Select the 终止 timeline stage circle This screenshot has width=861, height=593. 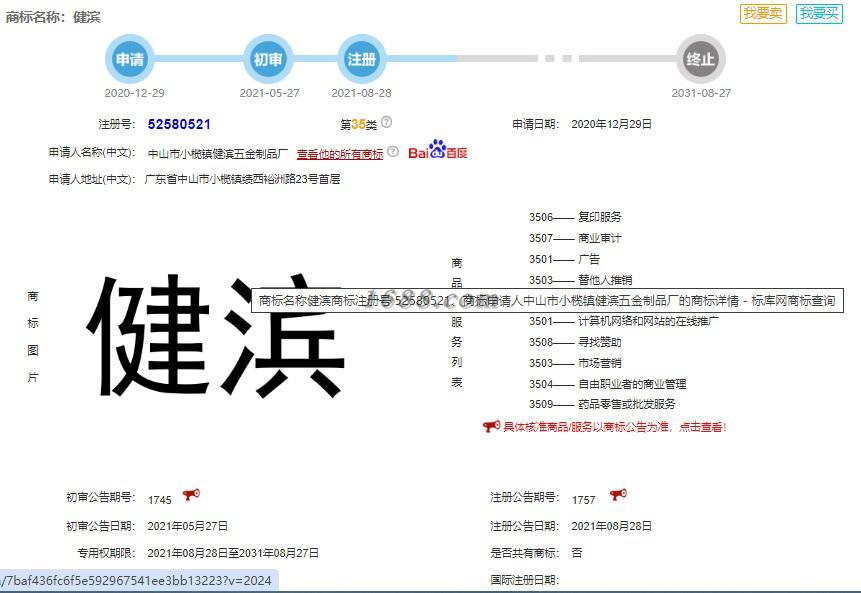click(701, 59)
